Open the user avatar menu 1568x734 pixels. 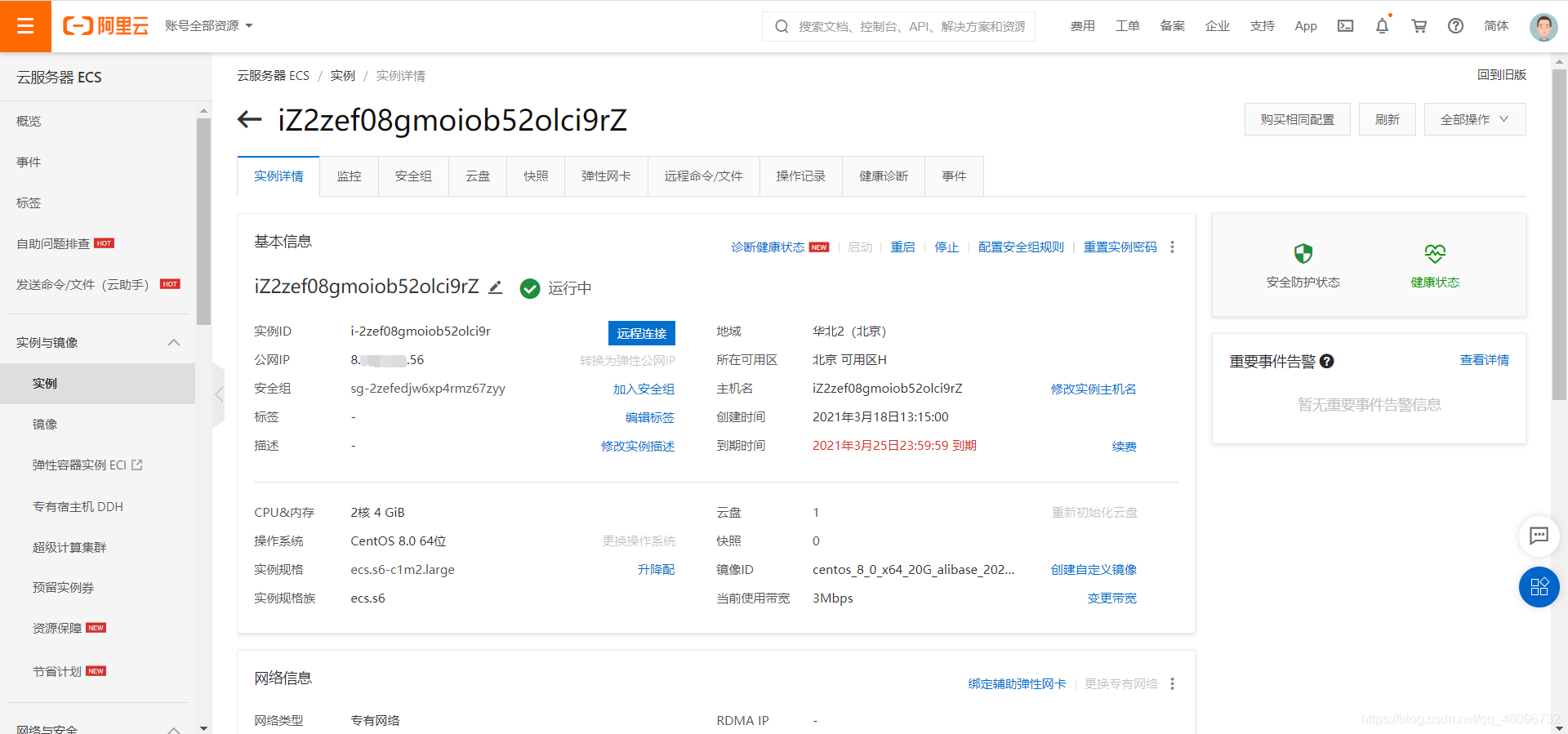[x=1543, y=26]
